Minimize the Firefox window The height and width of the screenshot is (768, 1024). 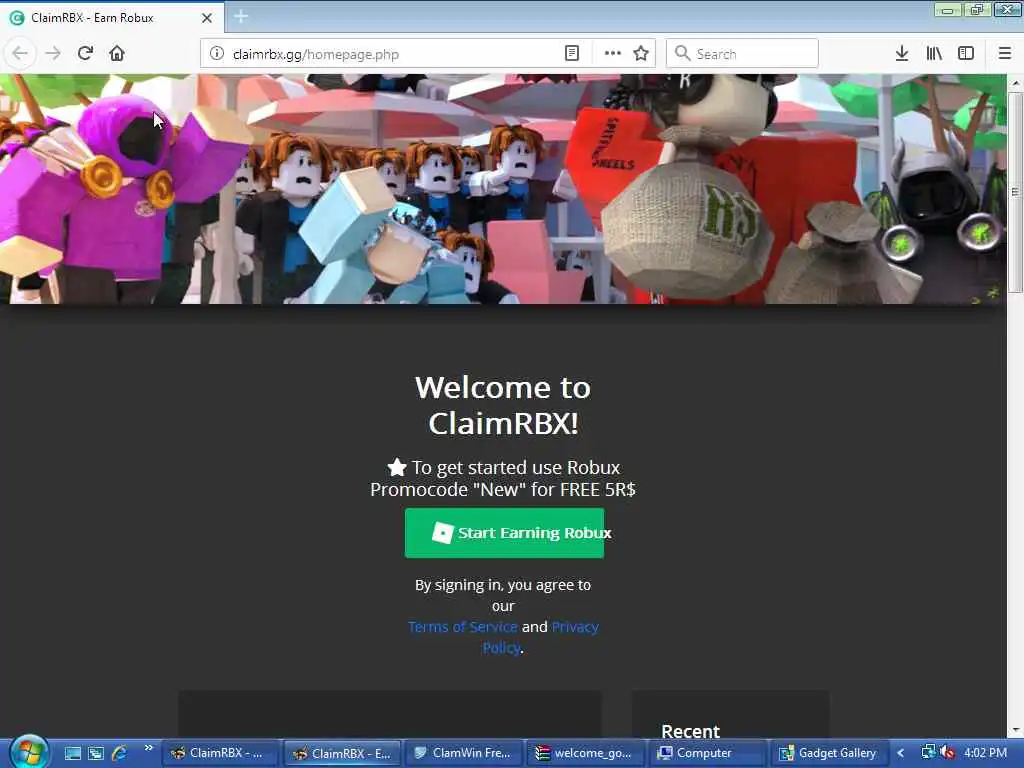947,10
